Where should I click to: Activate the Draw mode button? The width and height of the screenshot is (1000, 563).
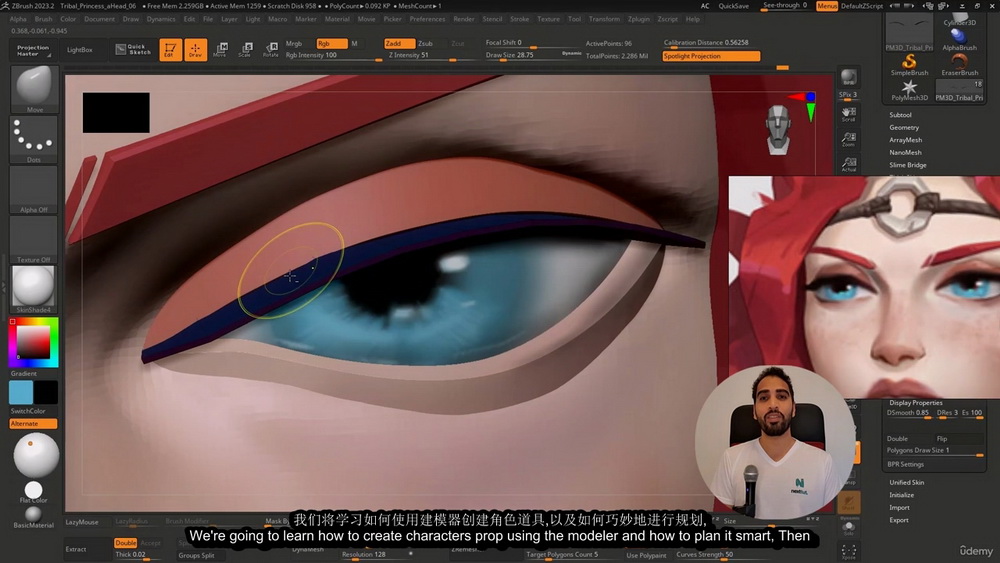(195, 49)
